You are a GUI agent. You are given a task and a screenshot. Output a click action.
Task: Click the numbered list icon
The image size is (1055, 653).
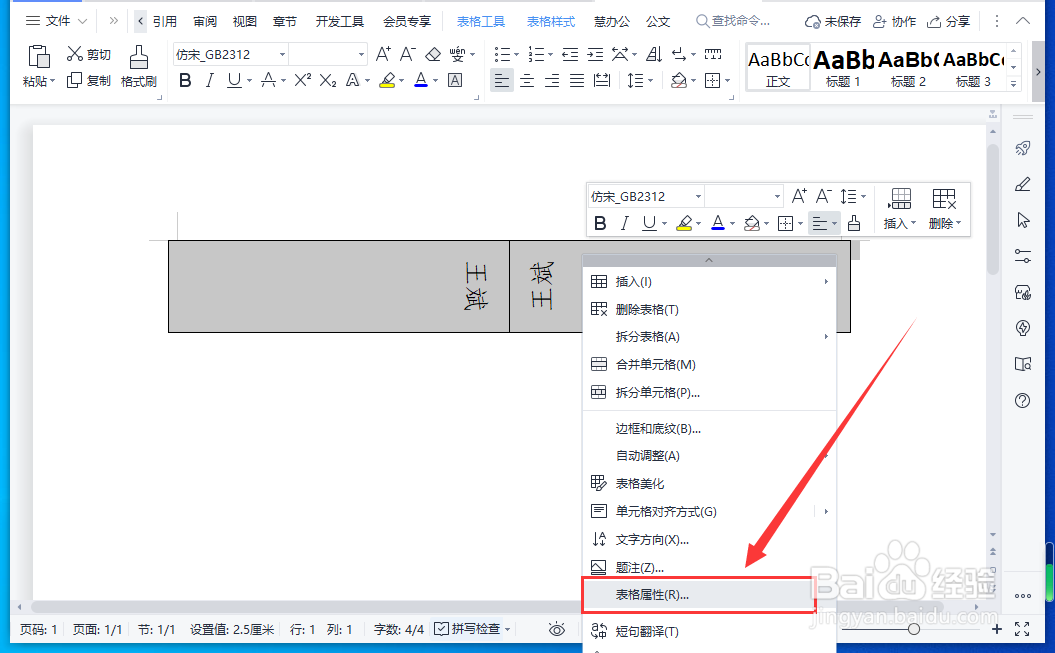click(536, 54)
